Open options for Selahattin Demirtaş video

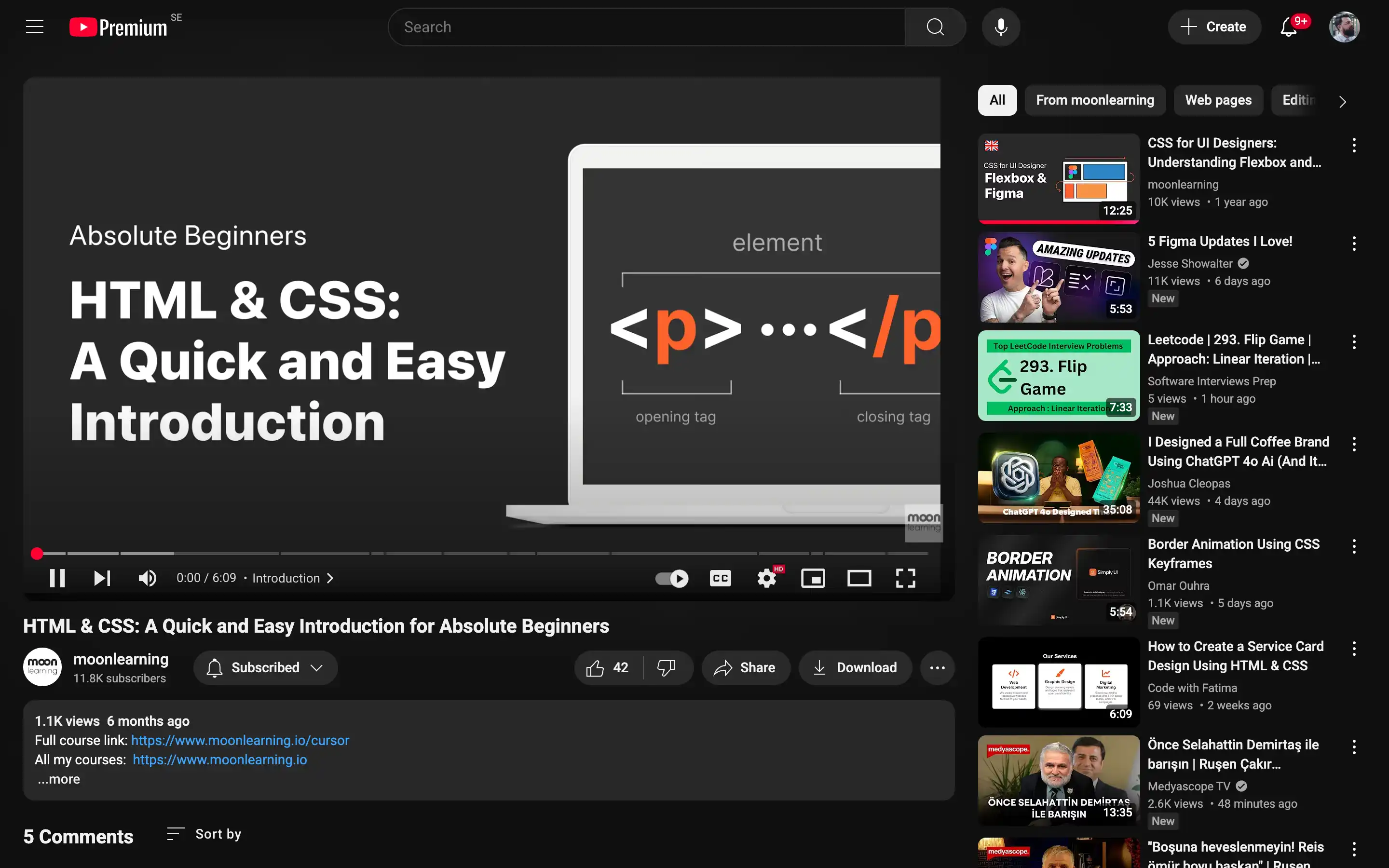coord(1354,747)
